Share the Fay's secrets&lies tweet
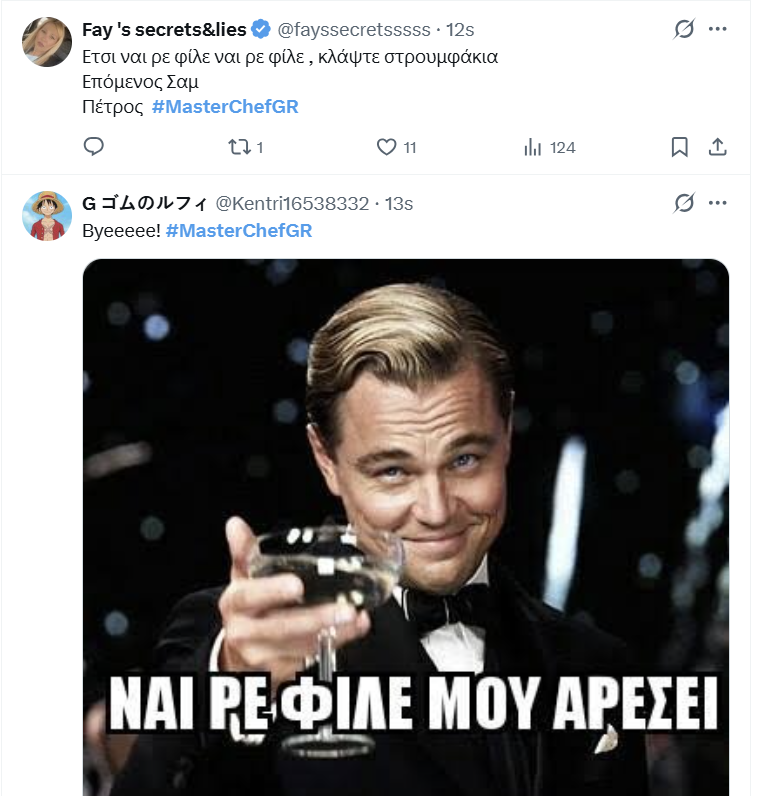 [717, 147]
